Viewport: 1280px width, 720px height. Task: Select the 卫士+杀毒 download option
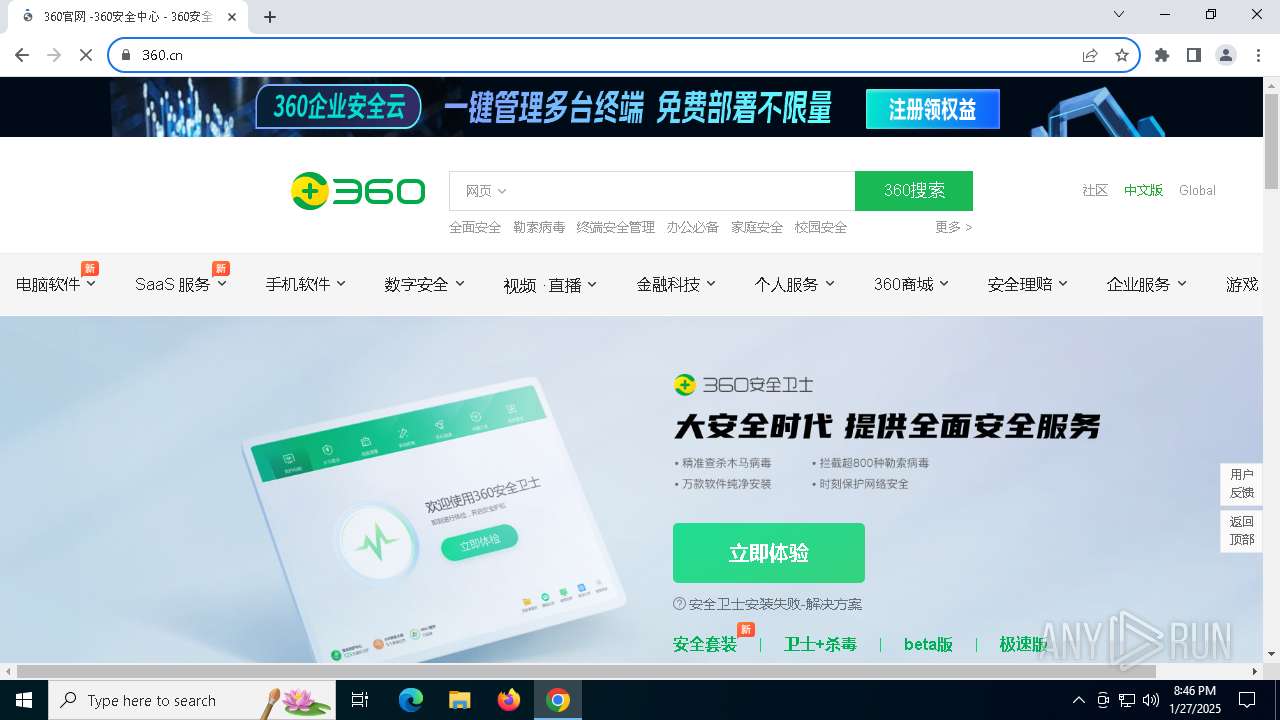(820, 645)
